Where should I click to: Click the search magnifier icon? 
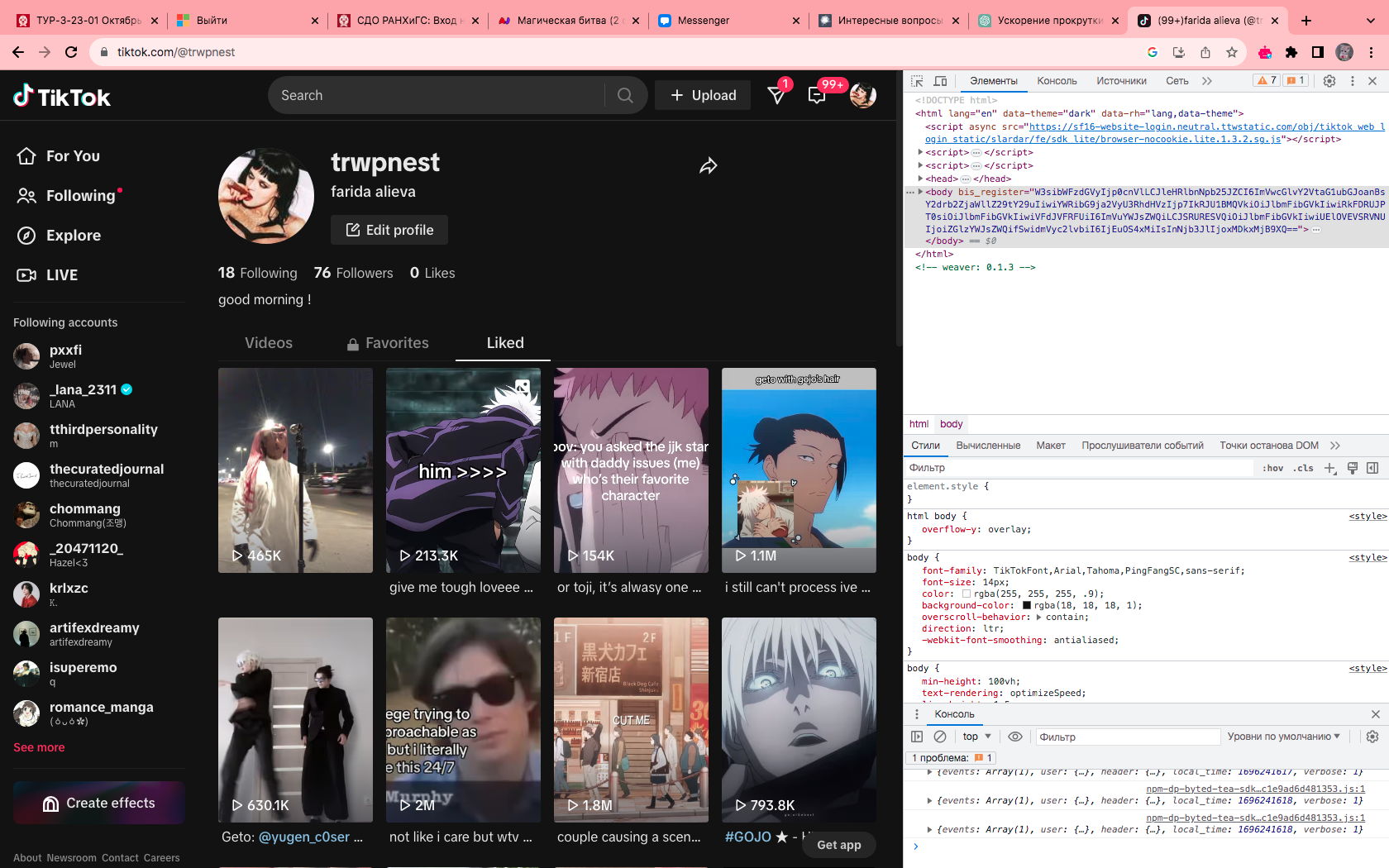625,95
